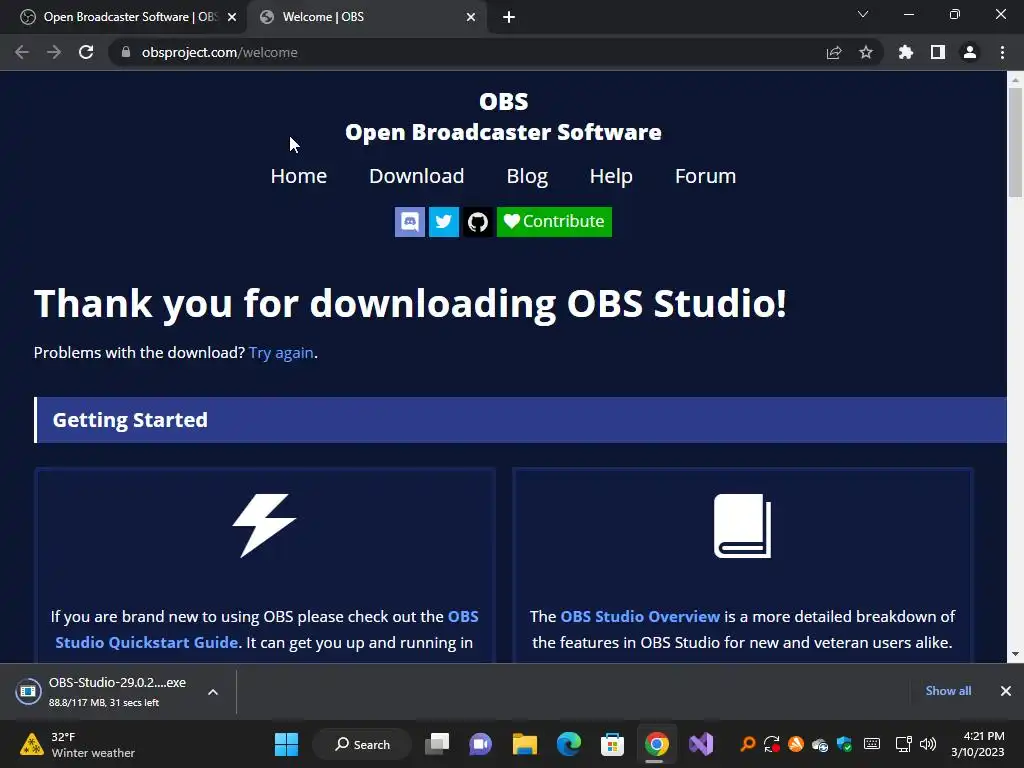Open the Chrome three-dot menu

coord(1002,52)
